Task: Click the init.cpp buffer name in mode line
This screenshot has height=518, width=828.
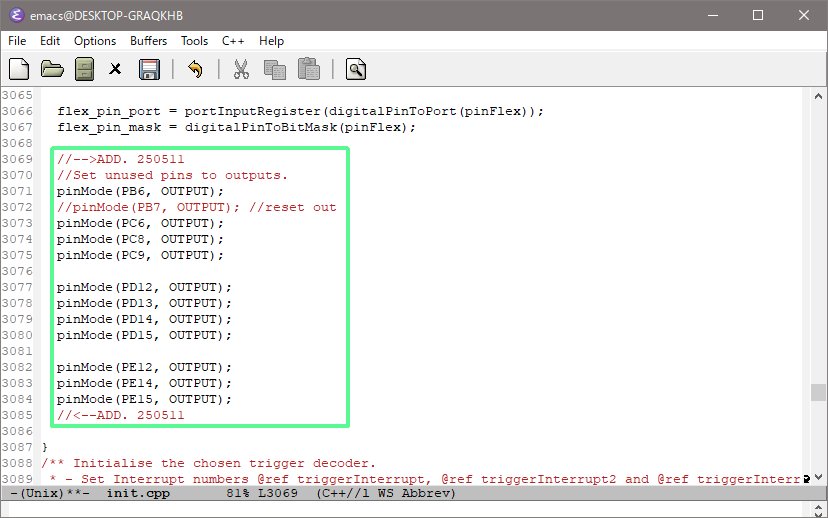Action: tap(138, 493)
